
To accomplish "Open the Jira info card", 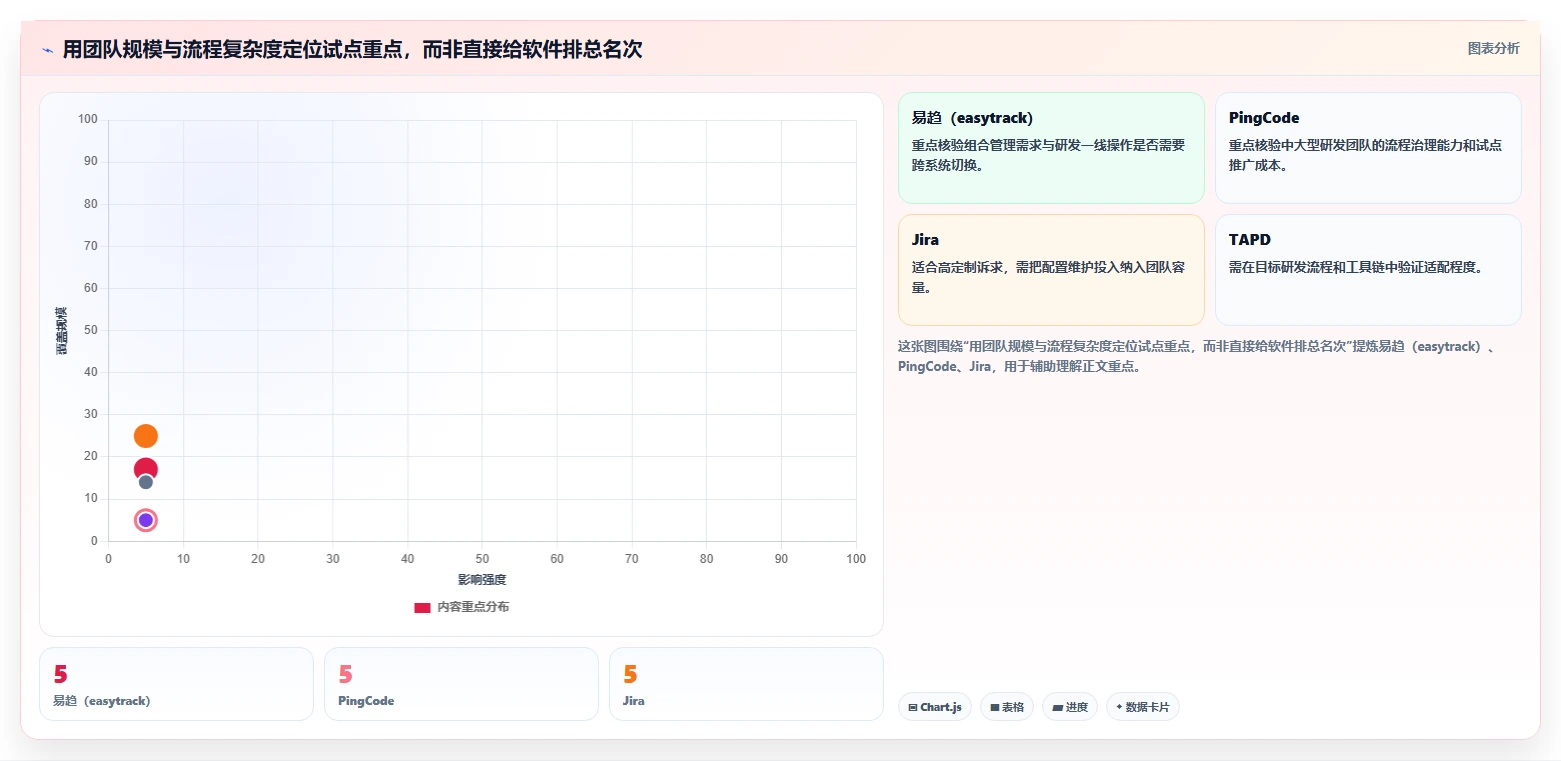I will (1051, 270).
